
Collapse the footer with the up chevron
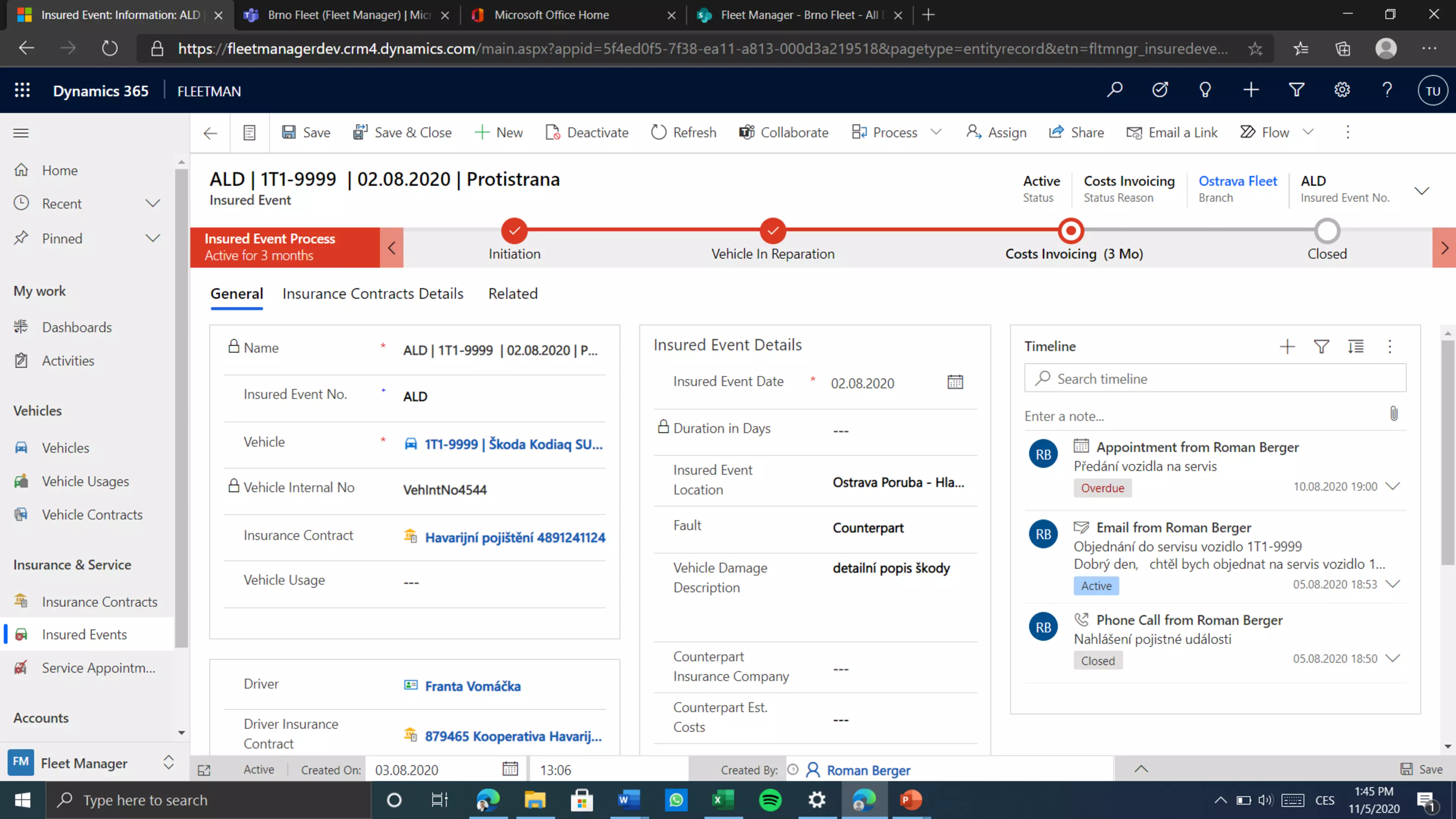click(x=1141, y=769)
